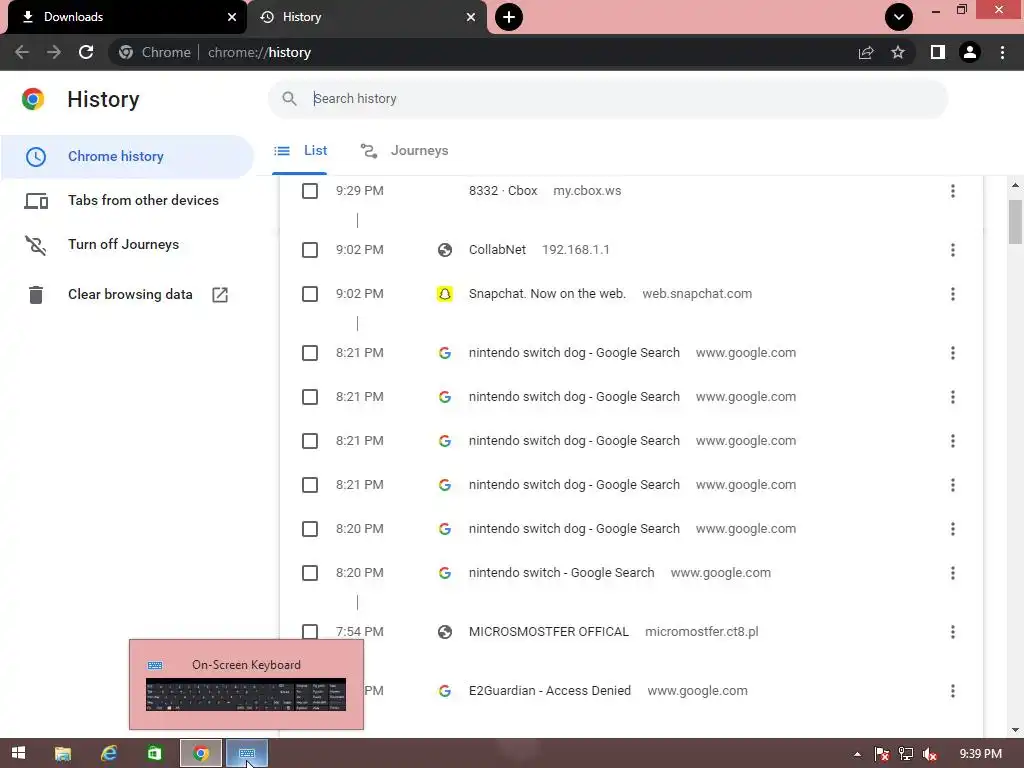The height and width of the screenshot is (768, 1024).
Task: Open actions menu for 8332 Cbox entry
Action: point(953,191)
